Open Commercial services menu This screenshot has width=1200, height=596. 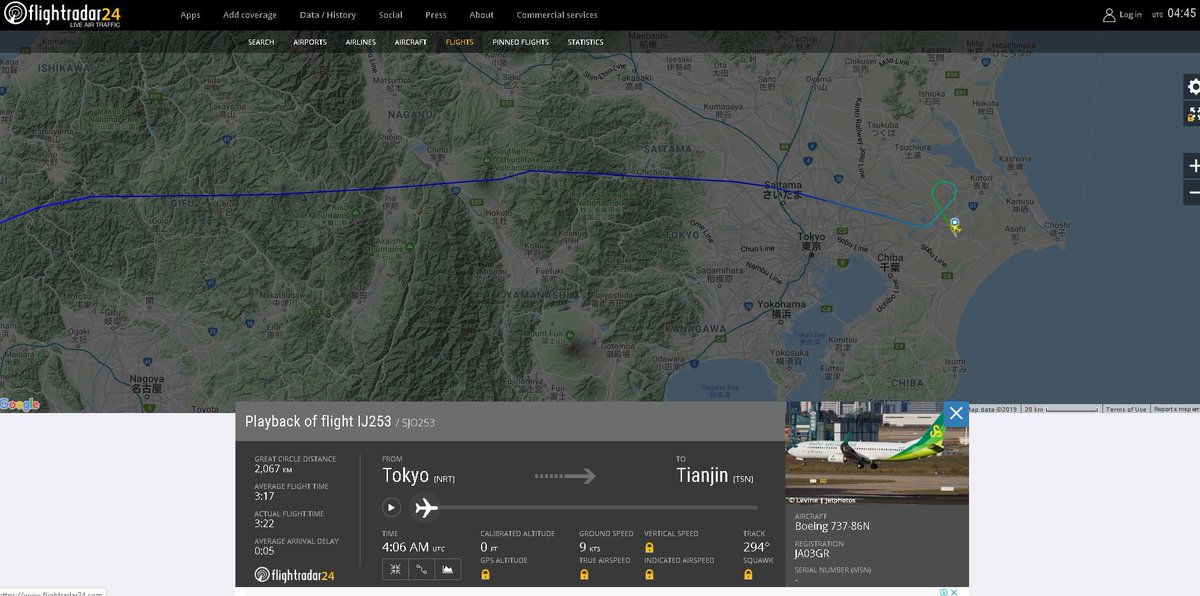557,15
